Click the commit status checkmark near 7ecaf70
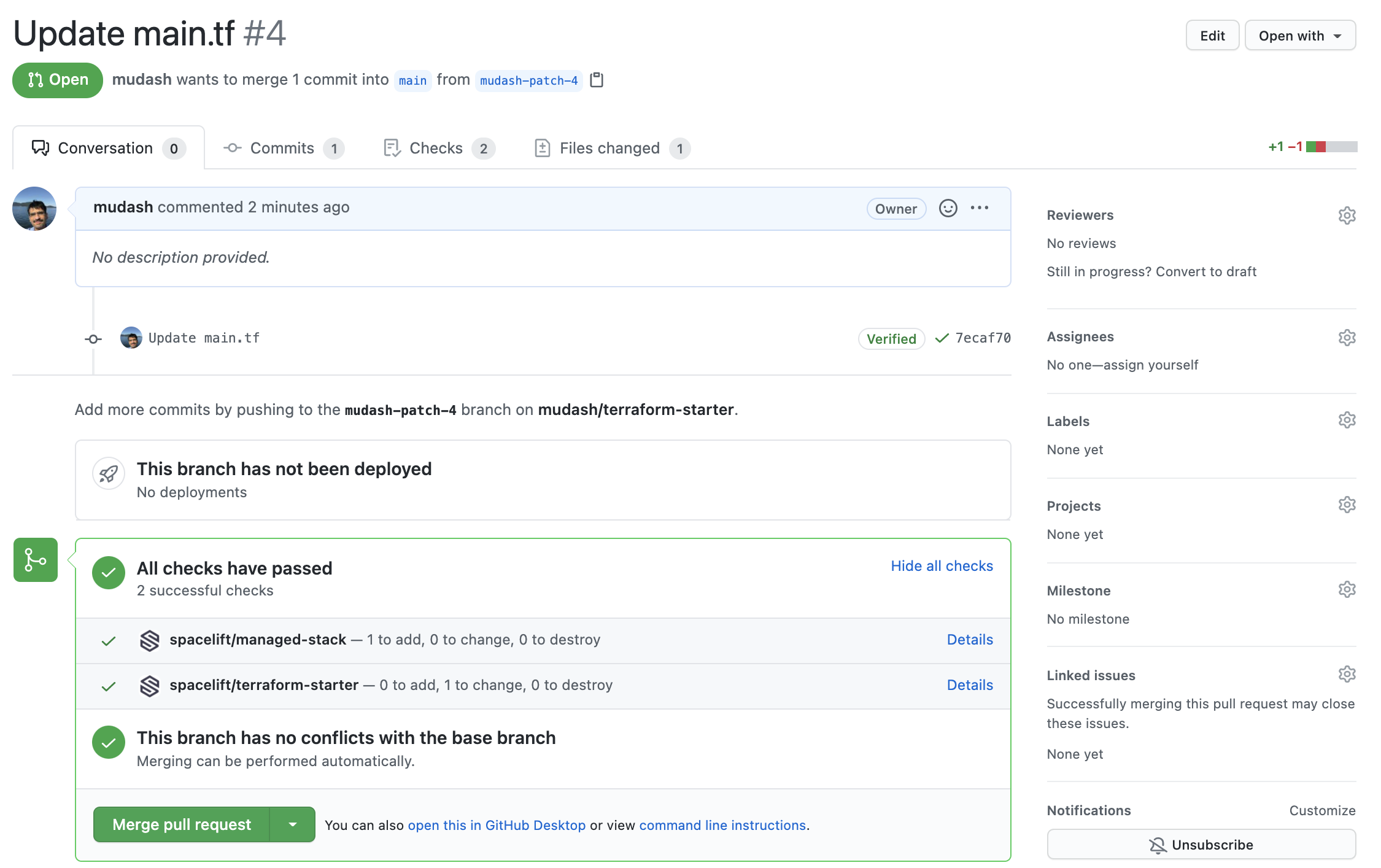 point(942,338)
